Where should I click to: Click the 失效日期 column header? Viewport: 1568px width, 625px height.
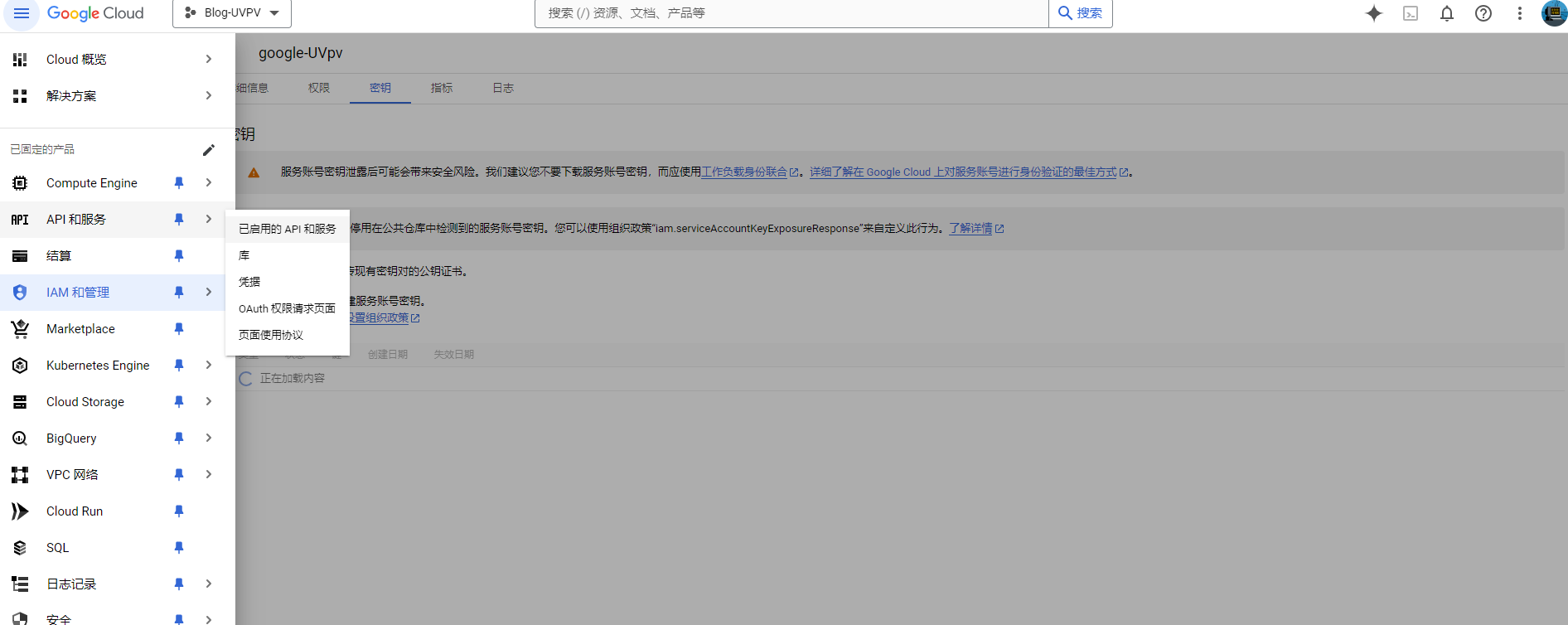click(454, 355)
